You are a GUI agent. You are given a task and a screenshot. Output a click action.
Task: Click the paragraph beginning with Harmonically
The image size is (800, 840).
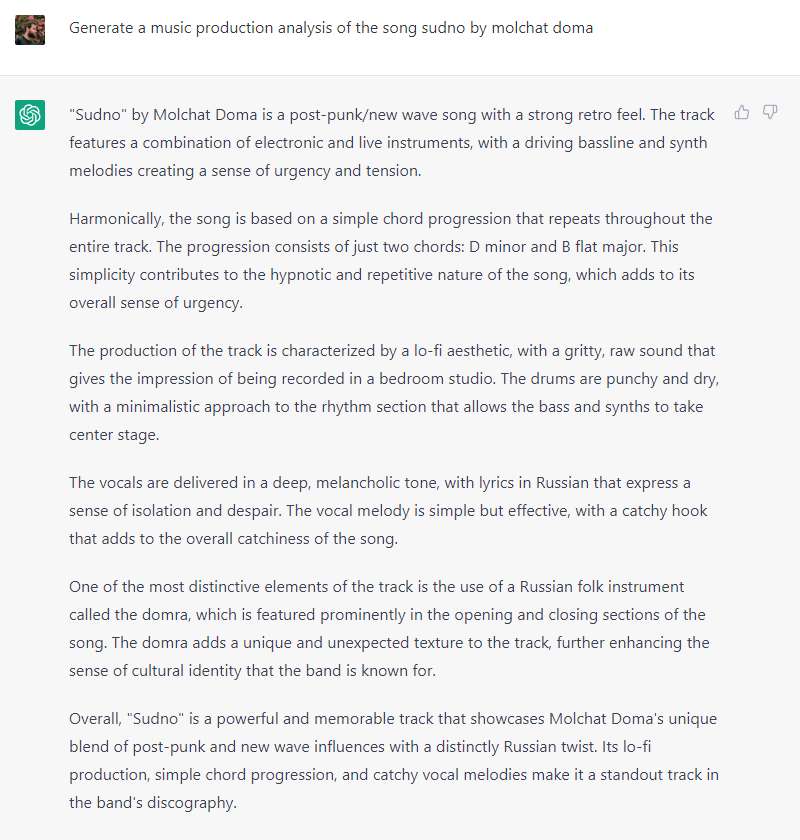(x=394, y=260)
